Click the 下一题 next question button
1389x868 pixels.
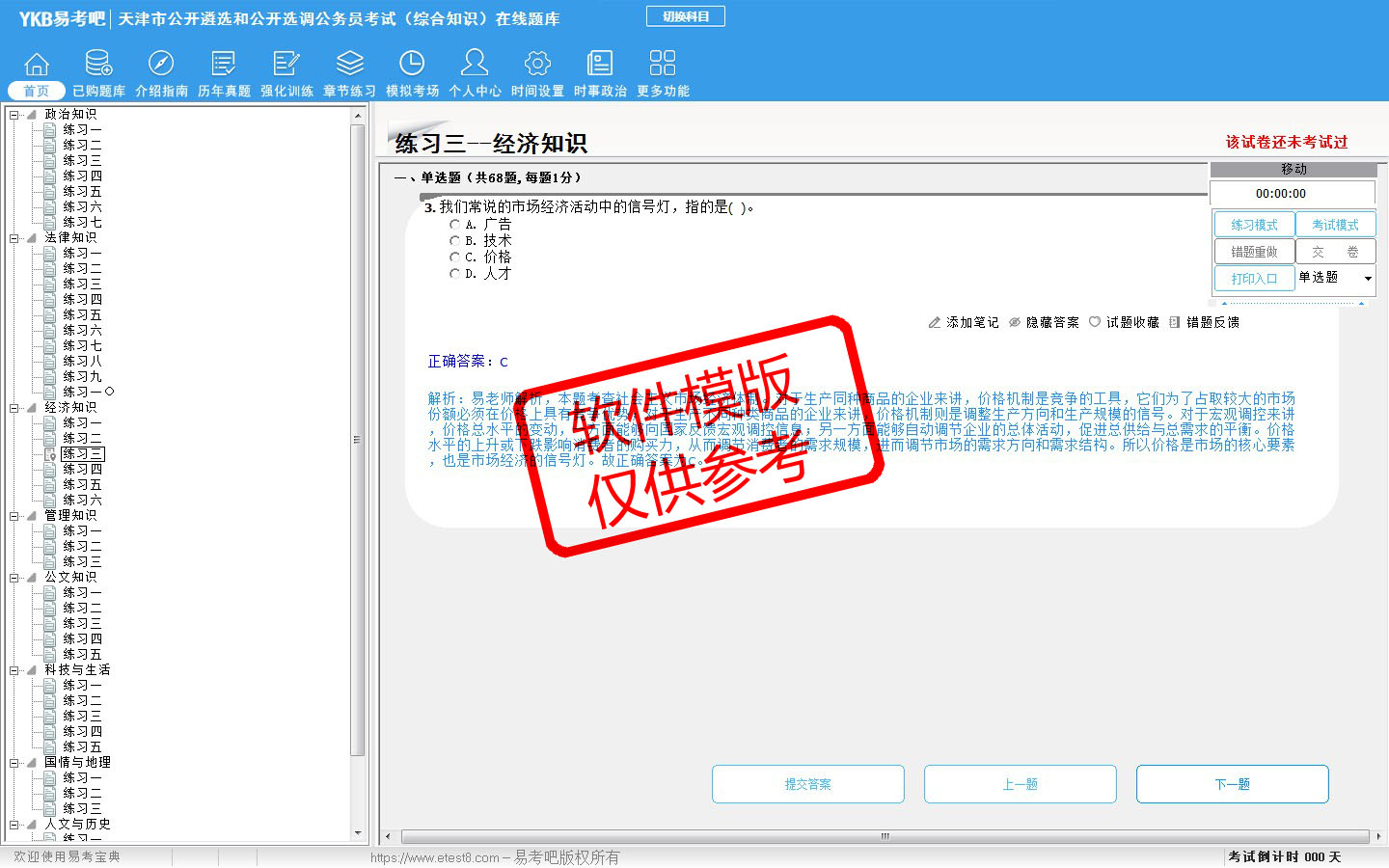1232,784
